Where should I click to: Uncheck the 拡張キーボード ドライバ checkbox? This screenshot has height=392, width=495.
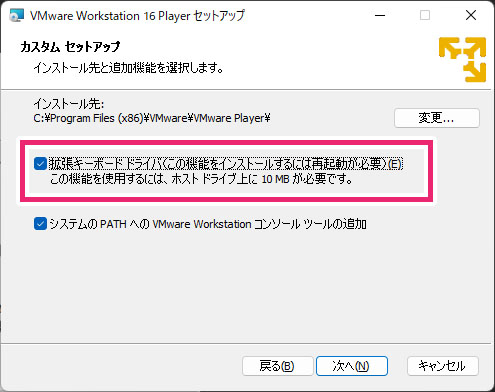pos(40,164)
